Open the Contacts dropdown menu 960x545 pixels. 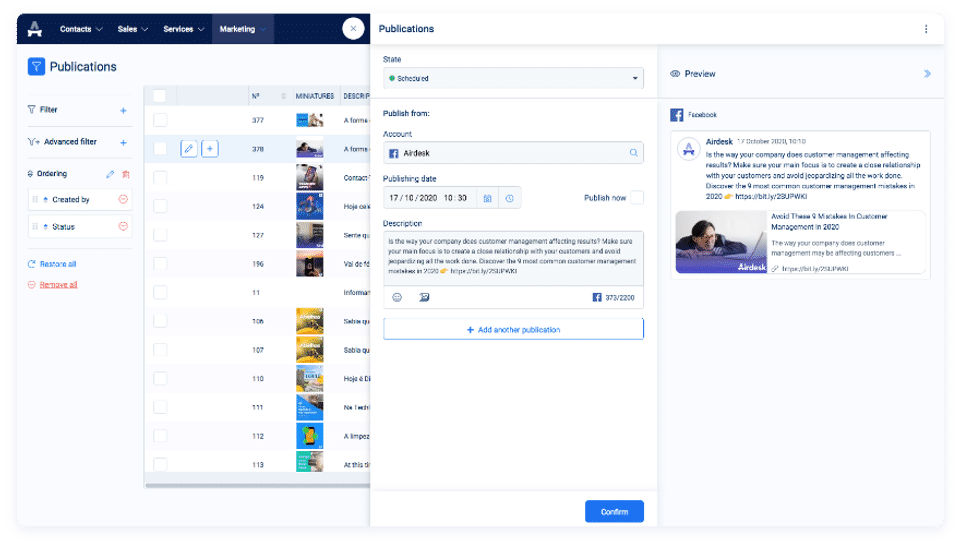click(x=81, y=29)
